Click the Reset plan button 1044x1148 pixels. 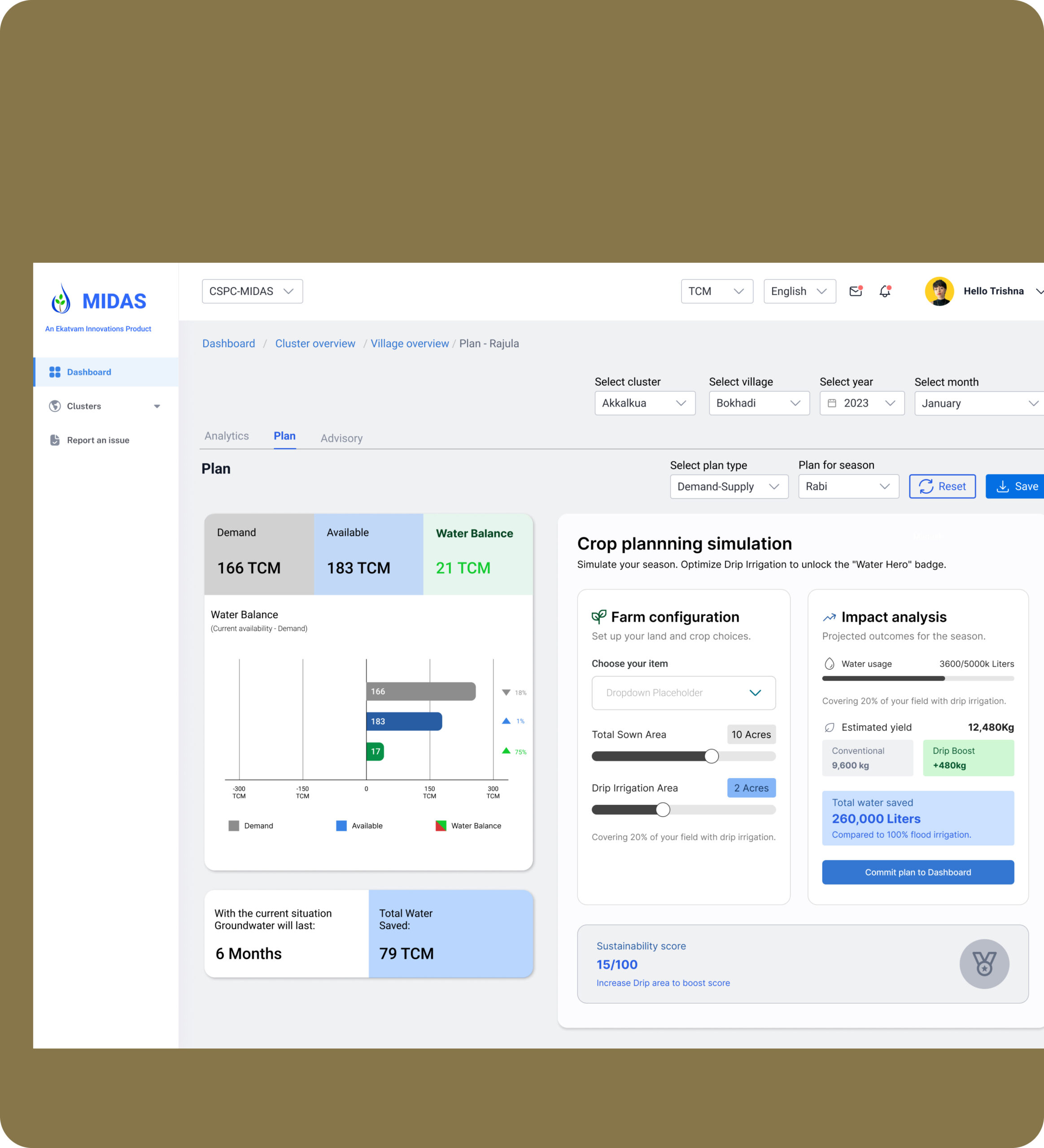(942, 486)
